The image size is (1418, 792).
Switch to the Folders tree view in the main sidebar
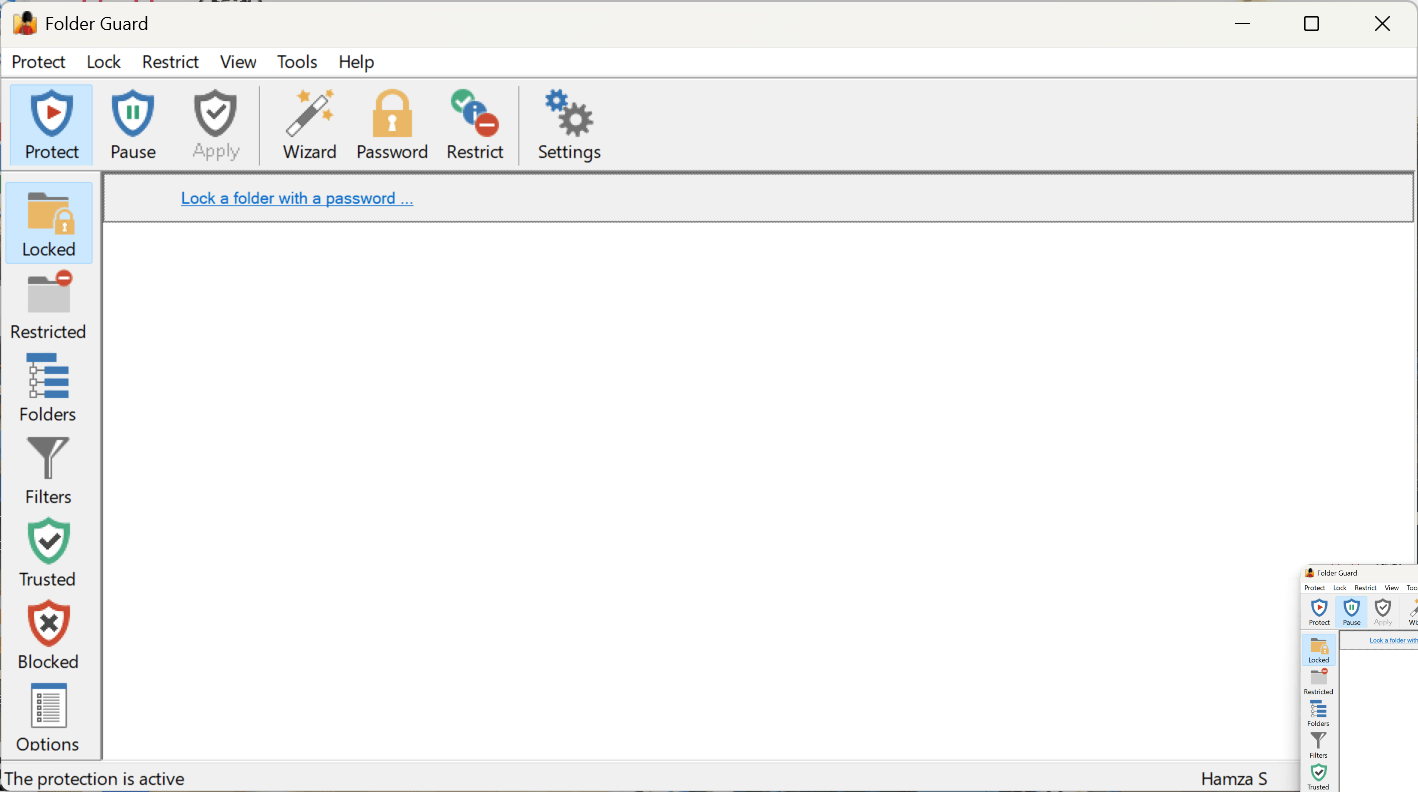(48, 388)
